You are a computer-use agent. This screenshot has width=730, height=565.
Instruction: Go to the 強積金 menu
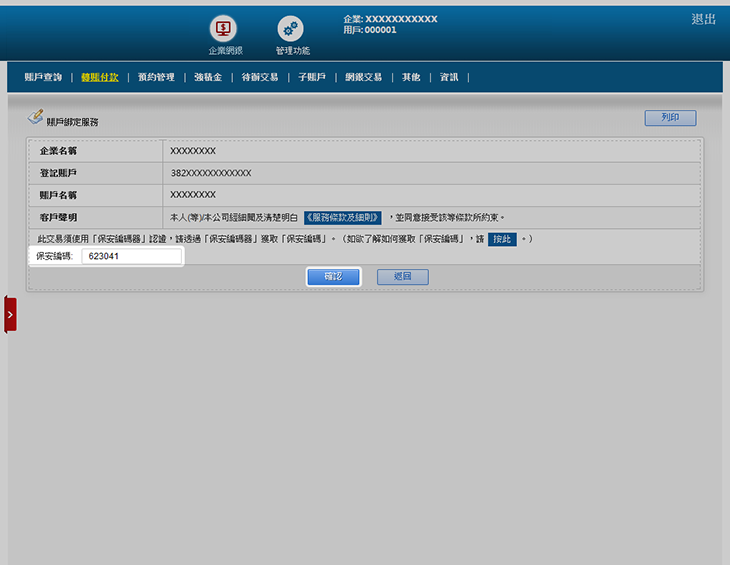coord(208,77)
